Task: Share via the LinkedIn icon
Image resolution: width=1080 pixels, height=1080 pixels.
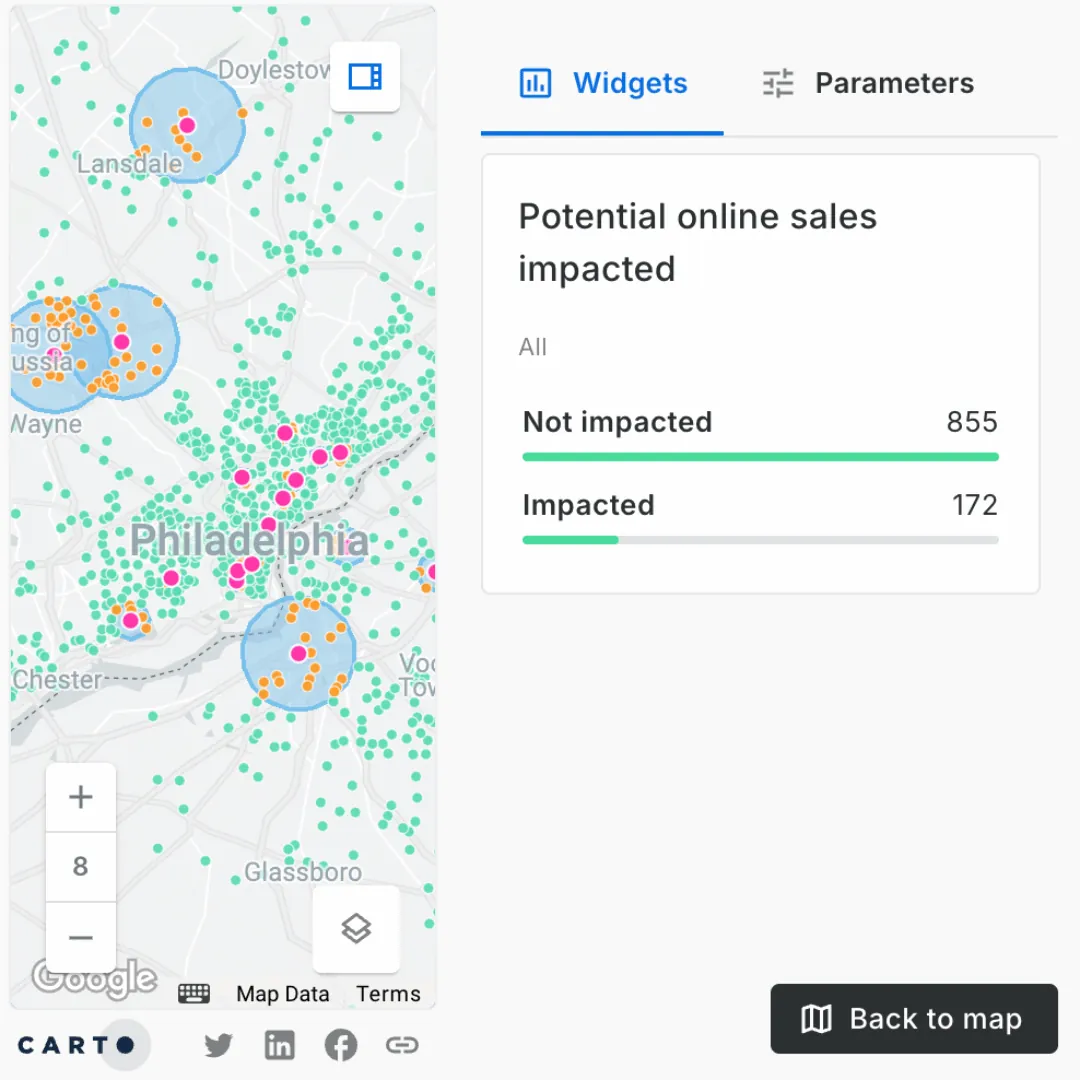Action: [x=279, y=1046]
